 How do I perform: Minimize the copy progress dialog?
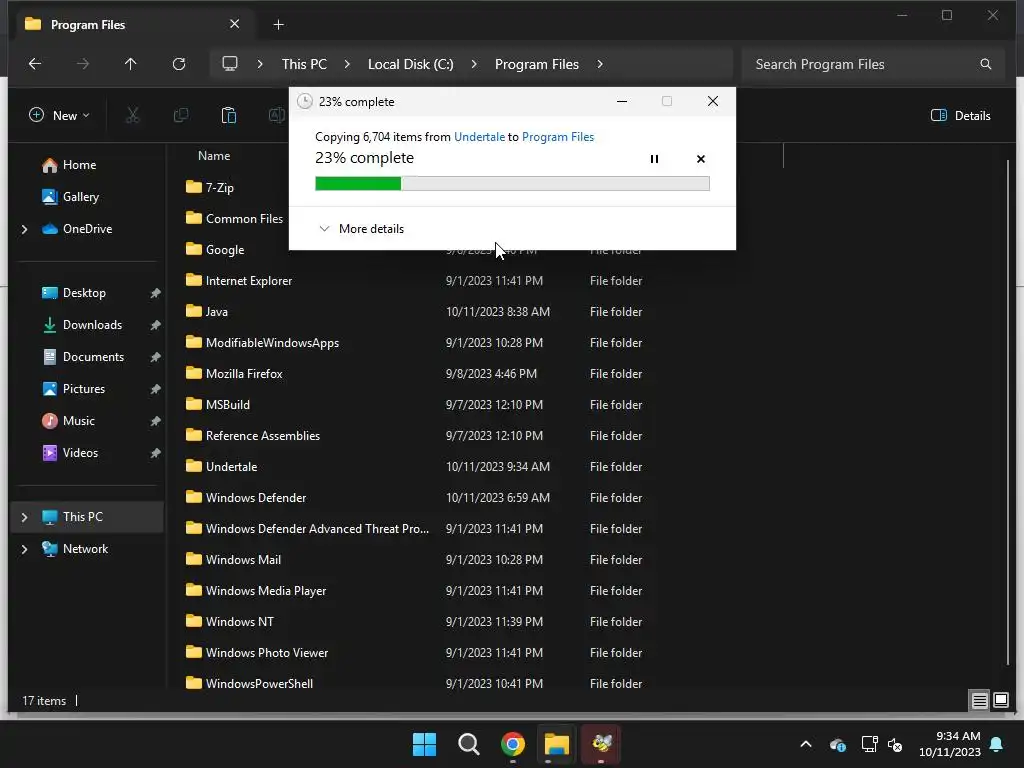[622, 101]
